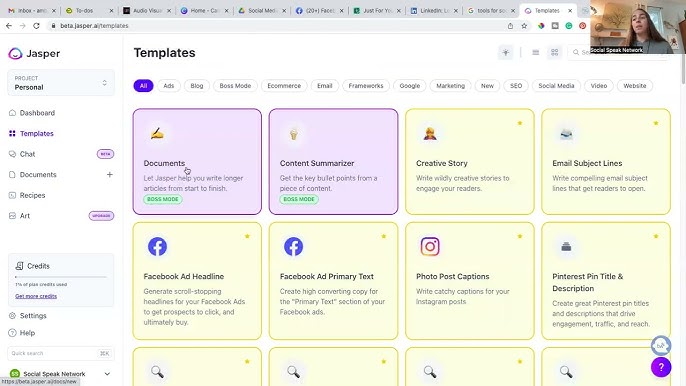Create new document with plus icon
686x386 pixels.
(x=109, y=175)
